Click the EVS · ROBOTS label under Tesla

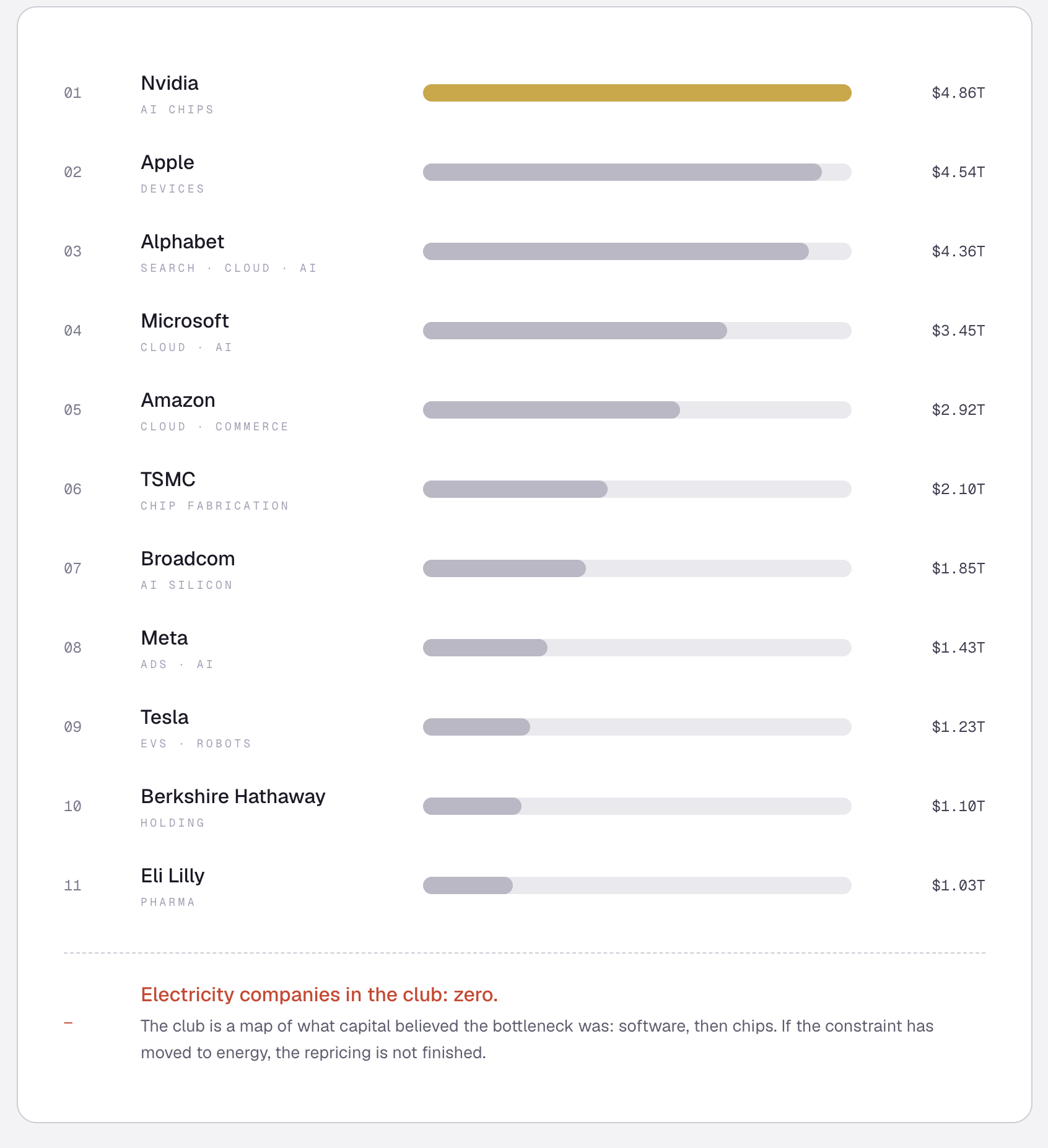[196, 744]
